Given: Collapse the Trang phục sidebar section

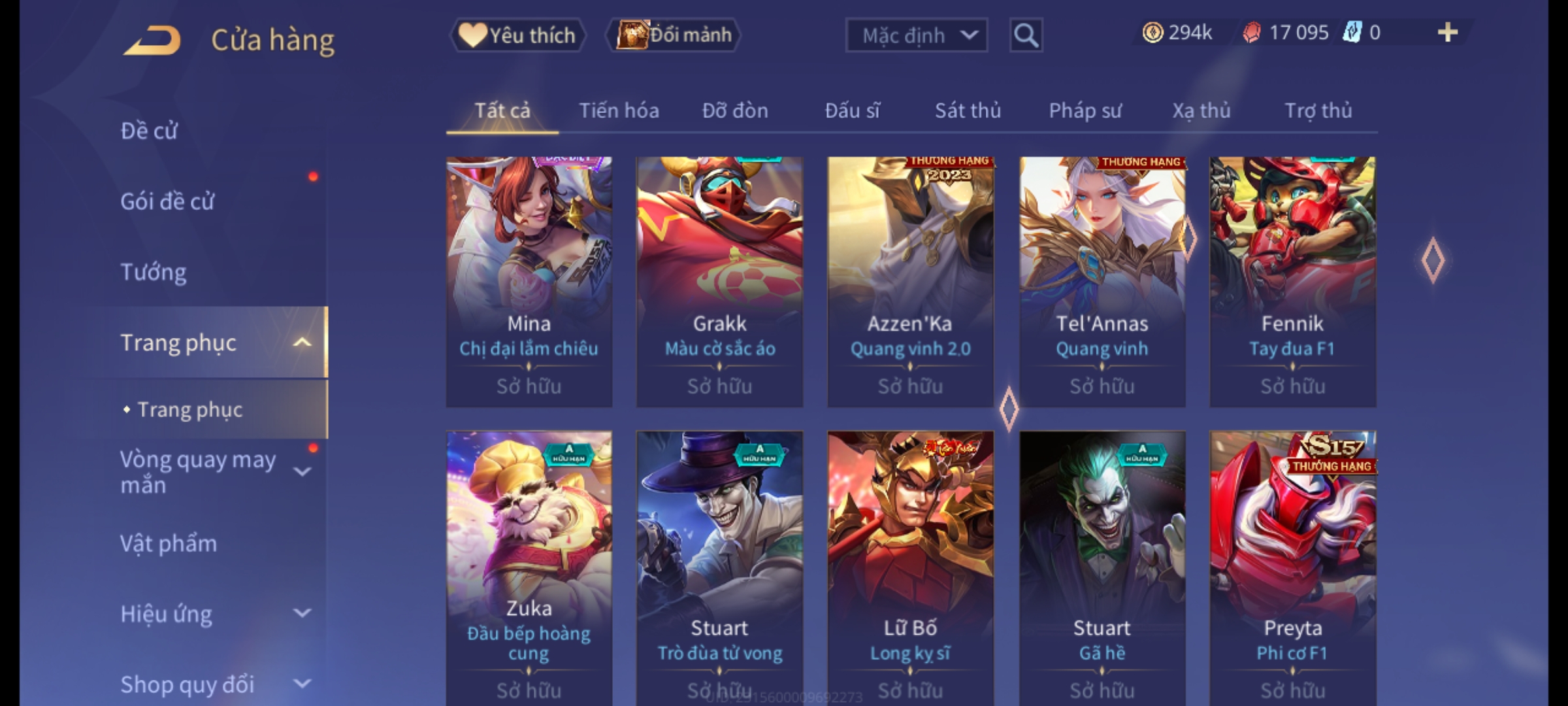Looking at the screenshot, I should 302,343.
